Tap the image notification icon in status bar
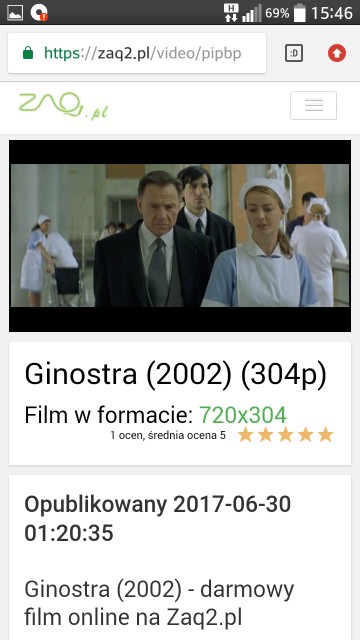This screenshot has height=640, width=360. pyautogui.click(x=15, y=13)
